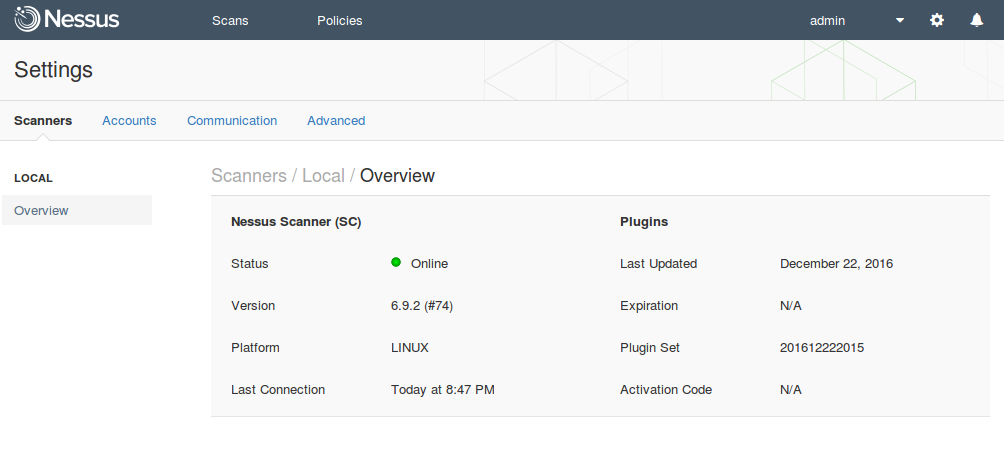Select Overview in the Local sidebar
The height and width of the screenshot is (456, 1004).
pyautogui.click(x=77, y=210)
